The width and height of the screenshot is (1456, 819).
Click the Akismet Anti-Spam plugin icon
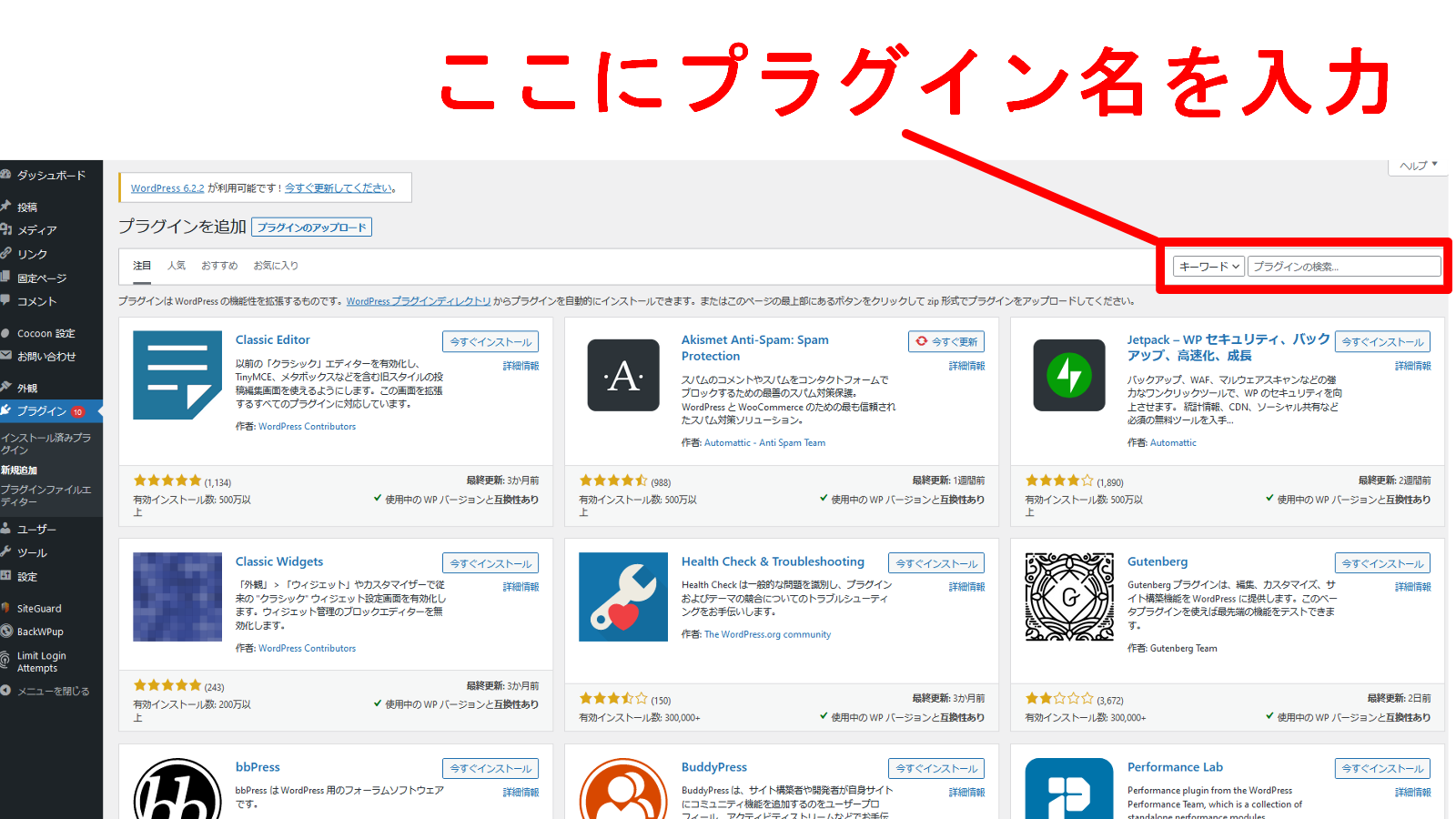(623, 375)
